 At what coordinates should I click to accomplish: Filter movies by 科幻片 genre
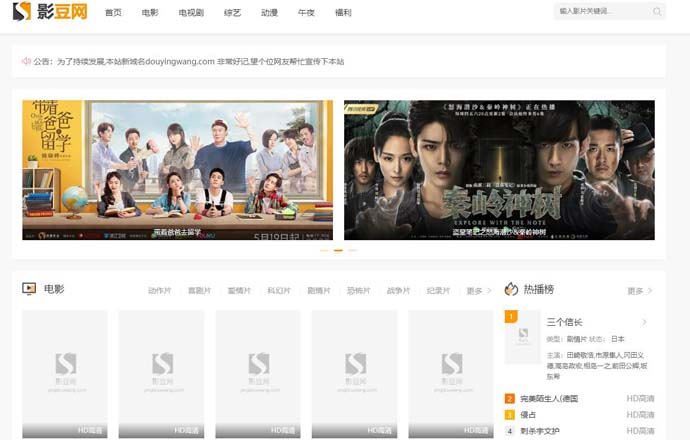[278, 291]
